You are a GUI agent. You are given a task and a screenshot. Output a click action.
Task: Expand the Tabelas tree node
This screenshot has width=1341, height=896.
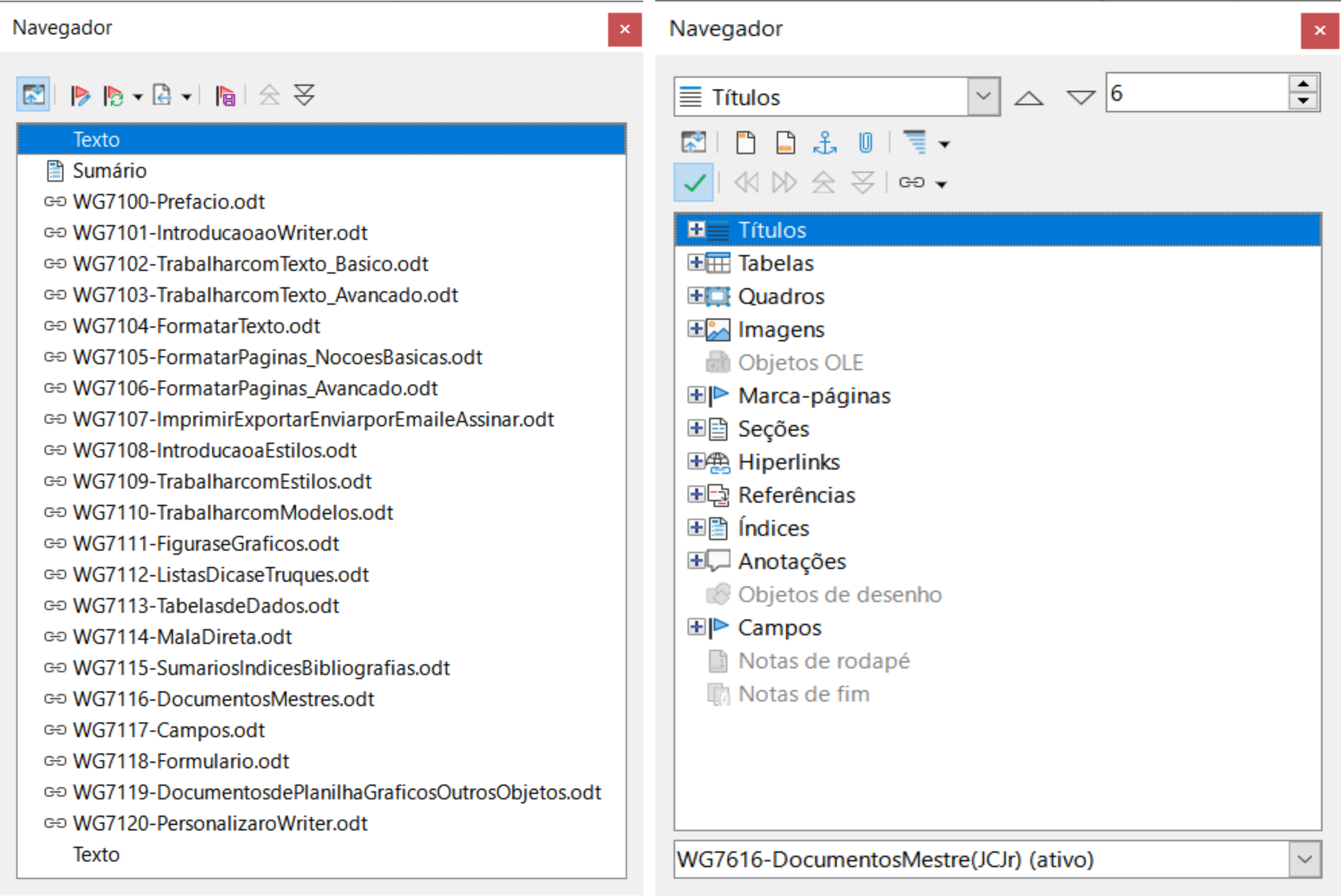[696, 262]
